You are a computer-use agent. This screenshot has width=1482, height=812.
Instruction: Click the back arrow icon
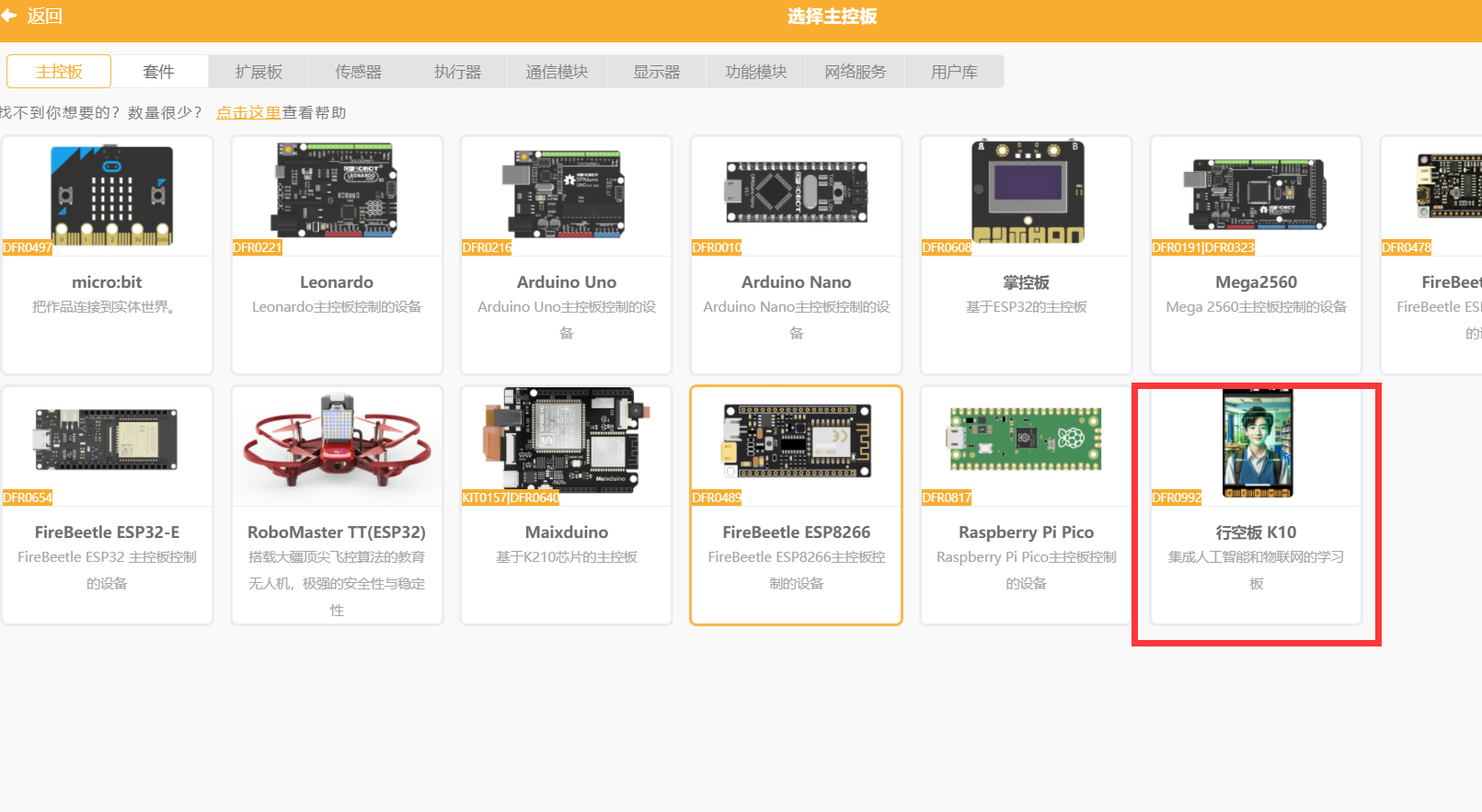click(x=8, y=16)
